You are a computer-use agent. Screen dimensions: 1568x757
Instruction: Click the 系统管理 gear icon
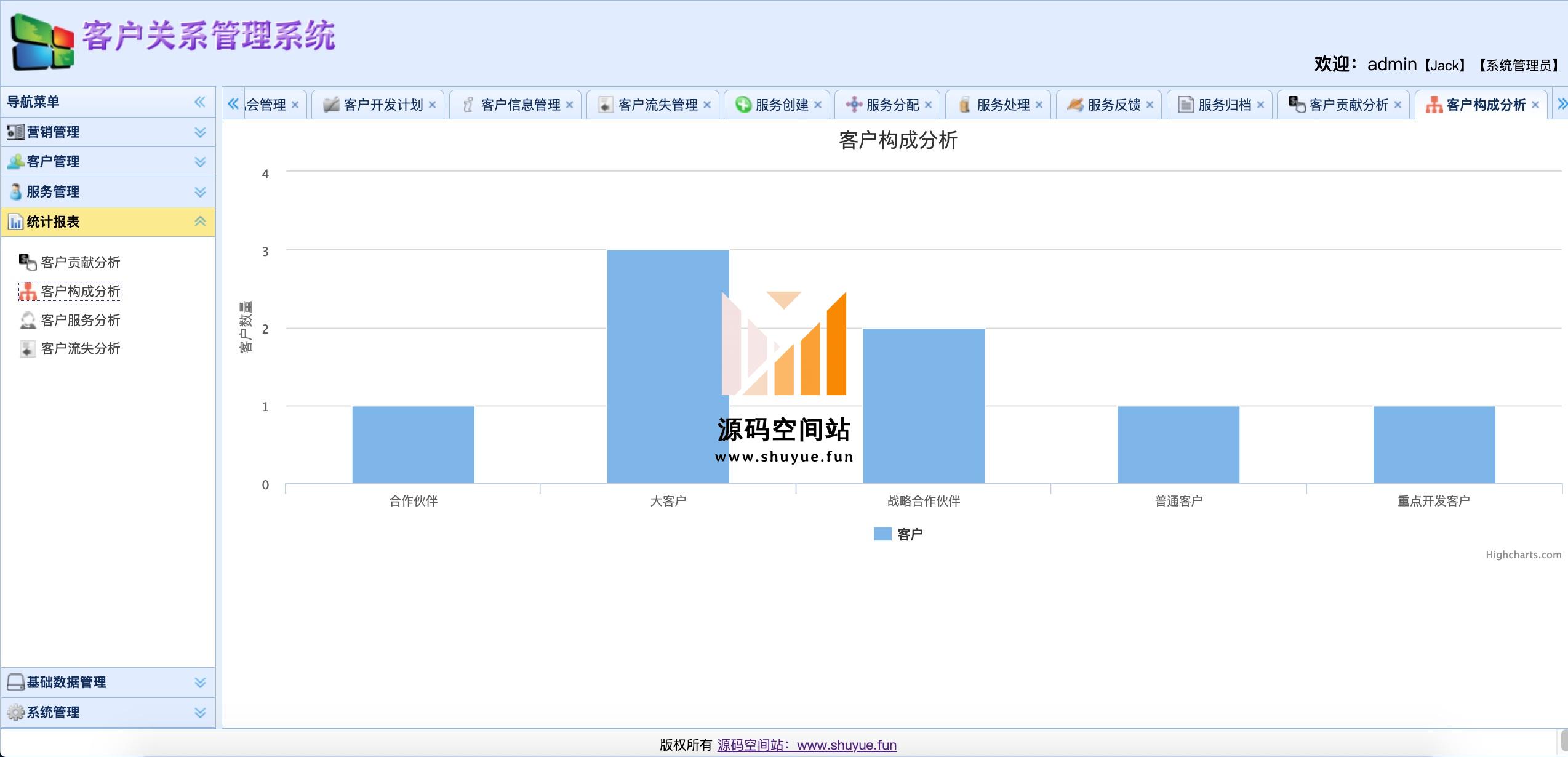pyautogui.click(x=15, y=713)
